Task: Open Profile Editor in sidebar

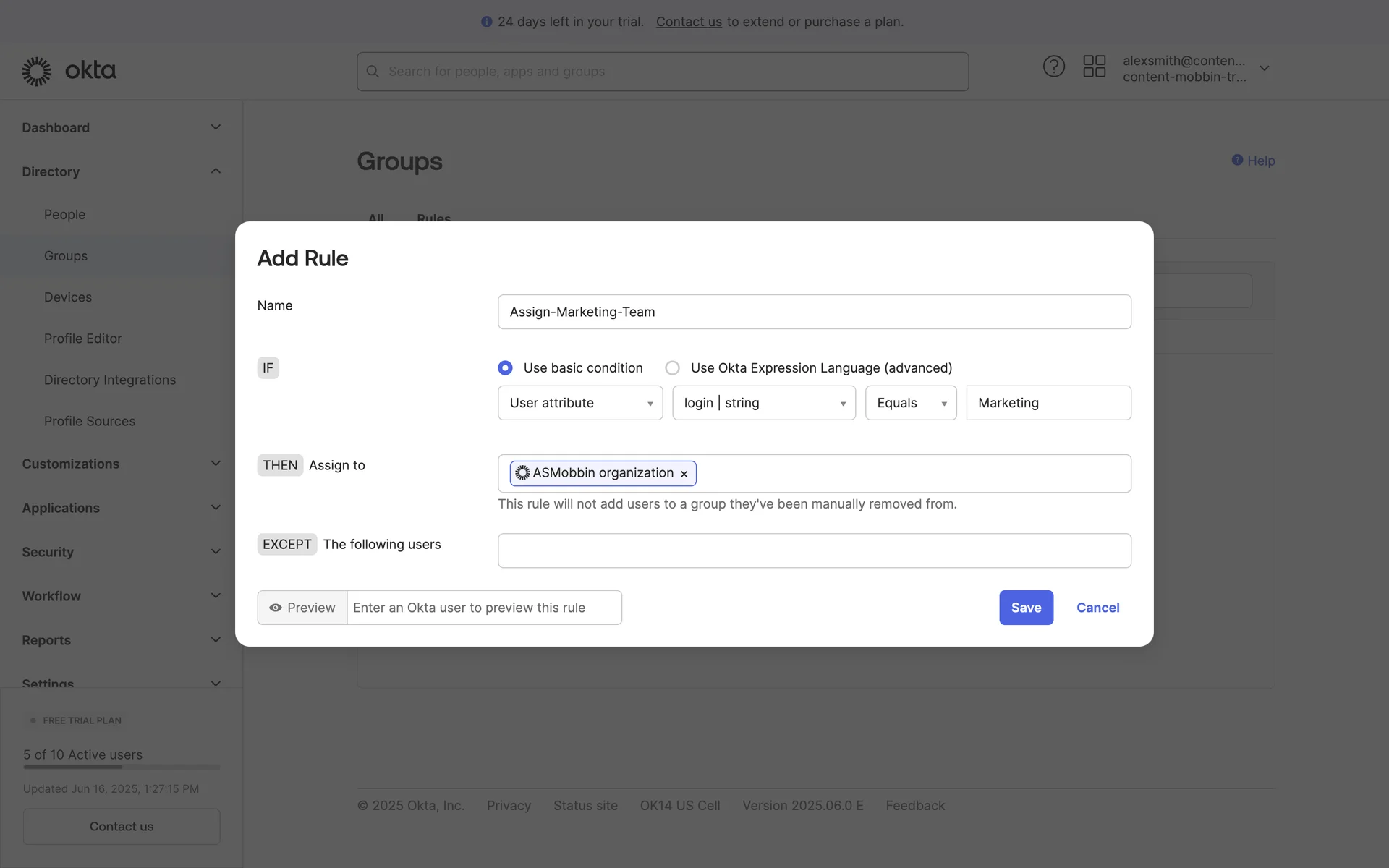Action: click(82, 339)
